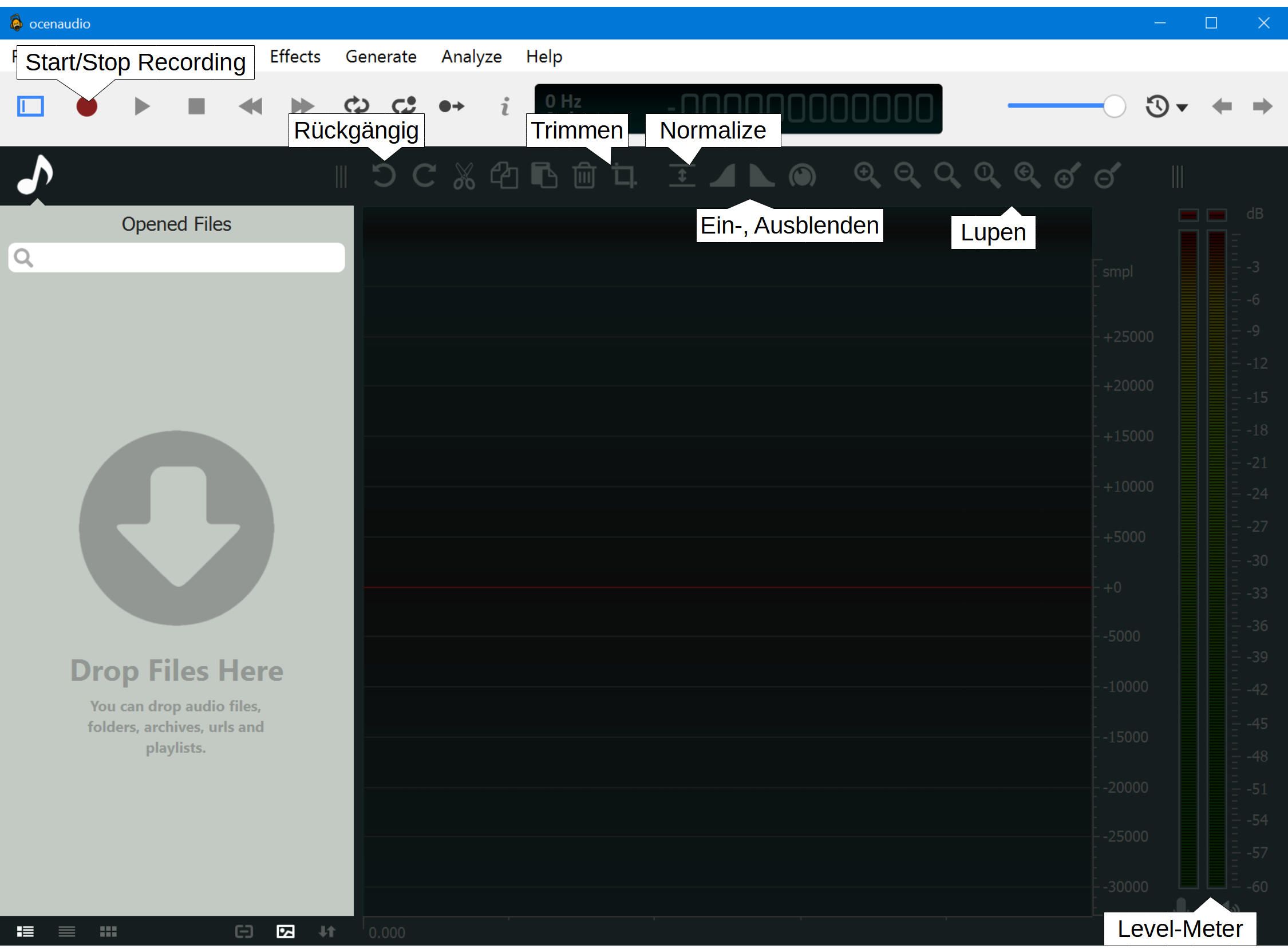1288x949 pixels.
Task: Select the scissors Cut tool
Action: (x=464, y=176)
